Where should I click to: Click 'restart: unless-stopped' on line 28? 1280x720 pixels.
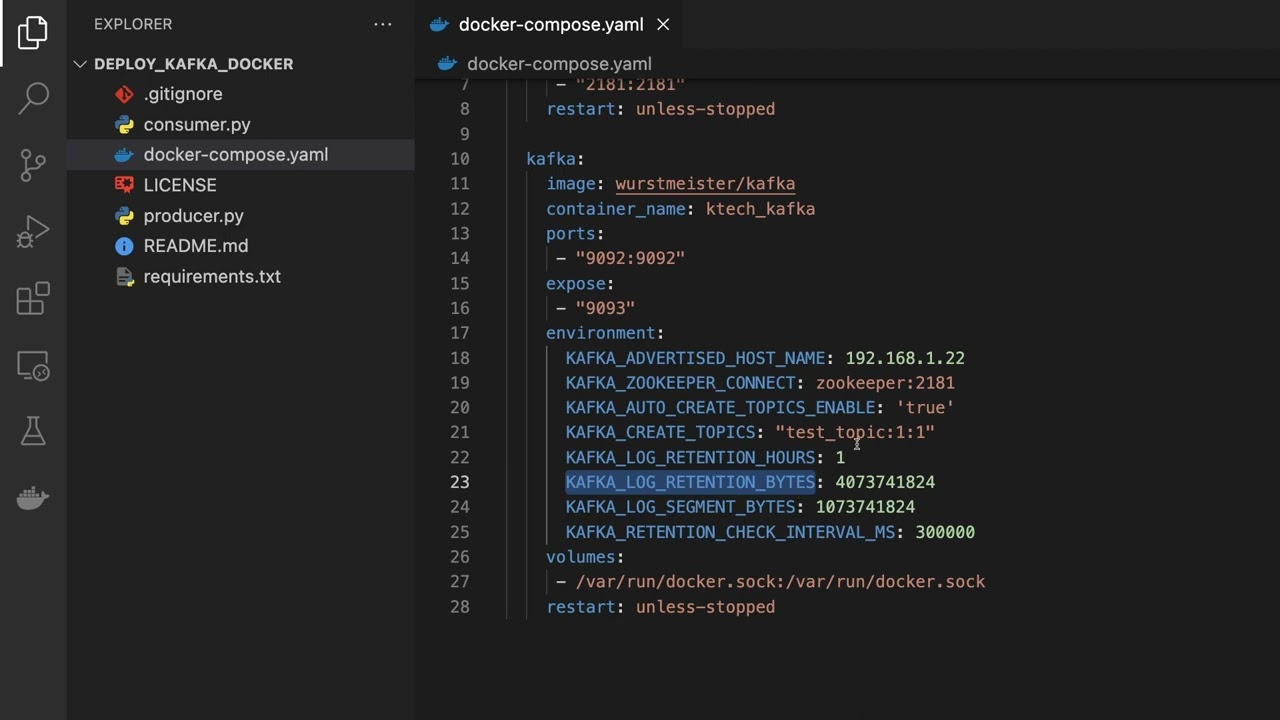(660, 607)
